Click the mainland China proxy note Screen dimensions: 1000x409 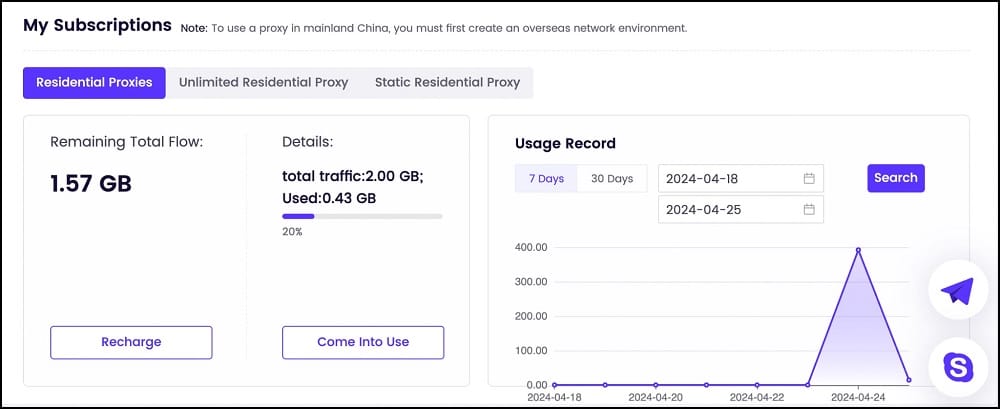click(434, 29)
